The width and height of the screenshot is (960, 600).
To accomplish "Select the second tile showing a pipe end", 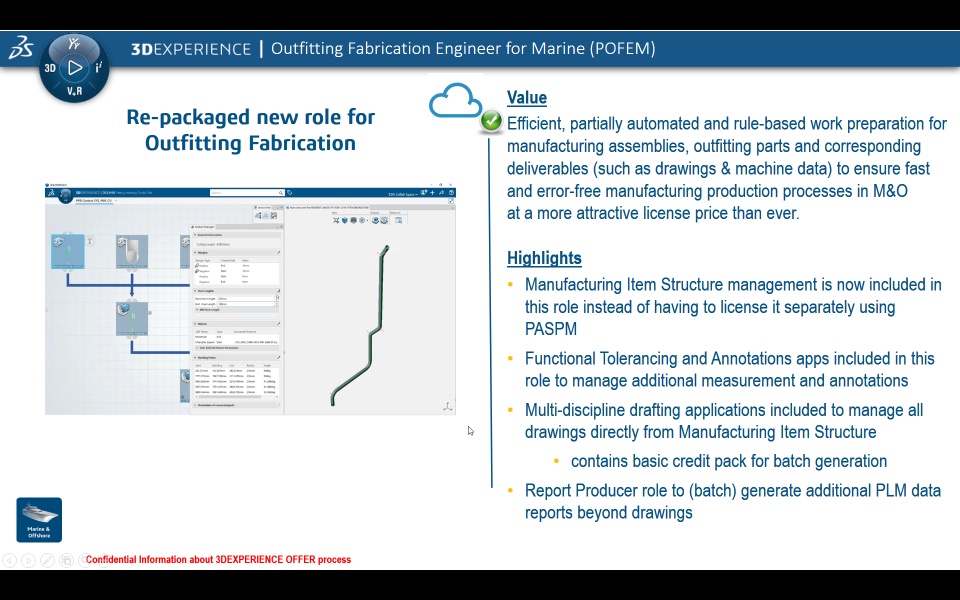I will pos(132,252).
